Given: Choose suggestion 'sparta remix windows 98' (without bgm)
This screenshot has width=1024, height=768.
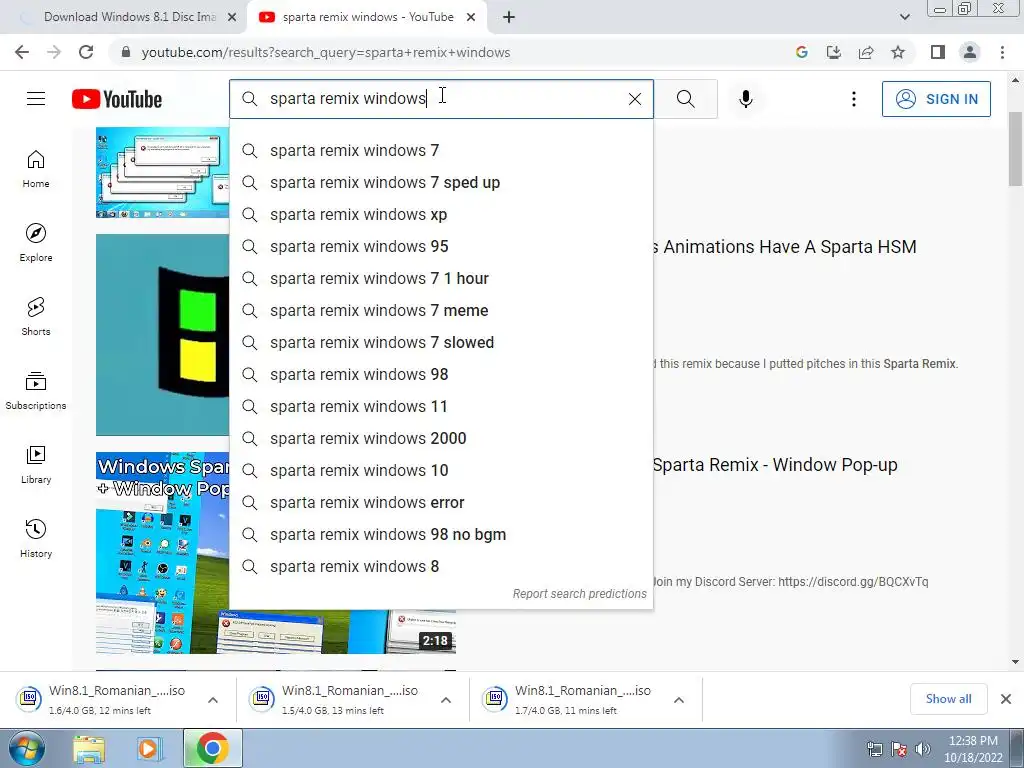Looking at the screenshot, I should click(441, 374).
